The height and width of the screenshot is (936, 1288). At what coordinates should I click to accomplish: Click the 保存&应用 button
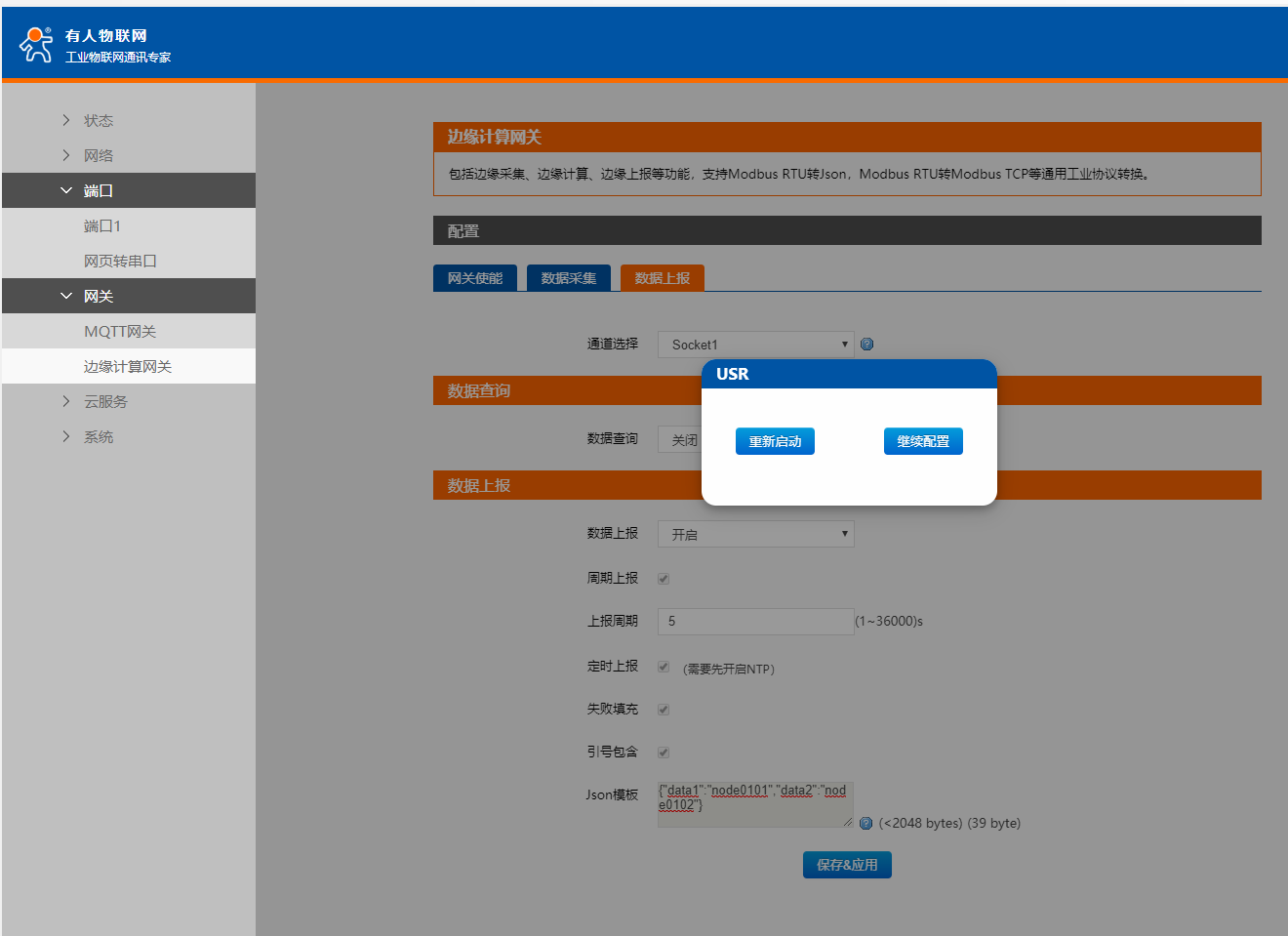(x=847, y=865)
